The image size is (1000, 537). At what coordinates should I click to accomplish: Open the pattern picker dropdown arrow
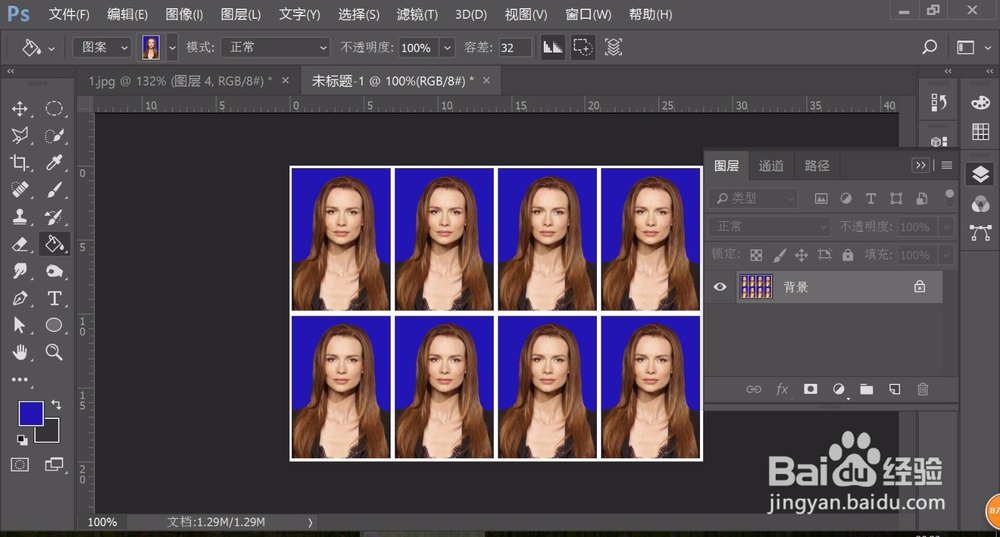point(172,48)
